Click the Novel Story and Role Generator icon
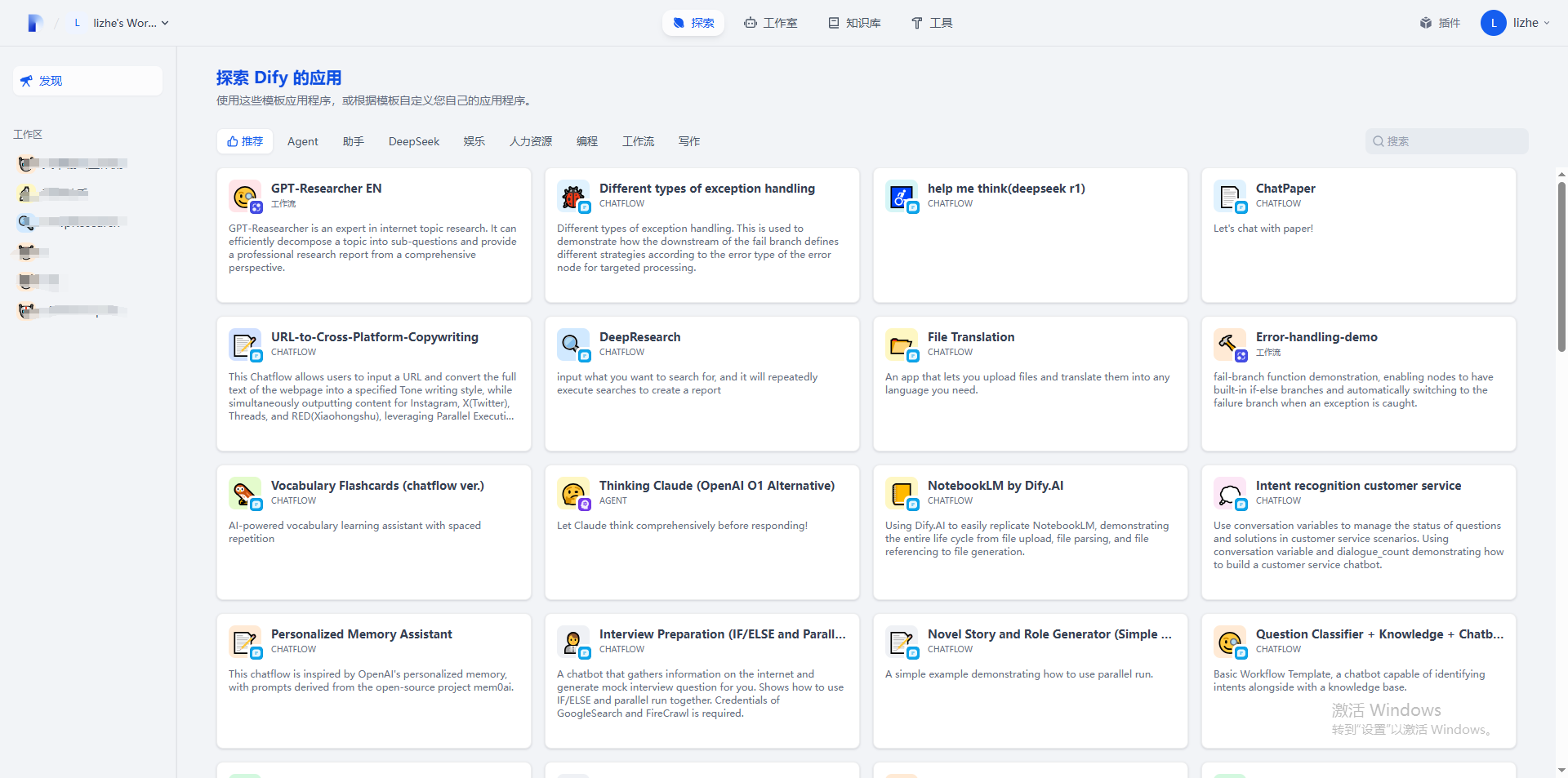The width and height of the screenshot is (1568, 778). click(x=902, y=642)
